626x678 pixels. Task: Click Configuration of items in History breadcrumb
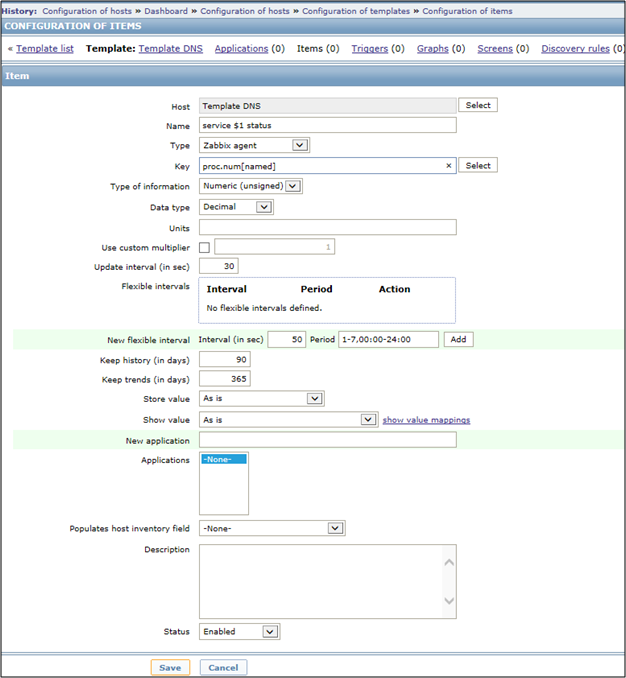tap(467, 11)
